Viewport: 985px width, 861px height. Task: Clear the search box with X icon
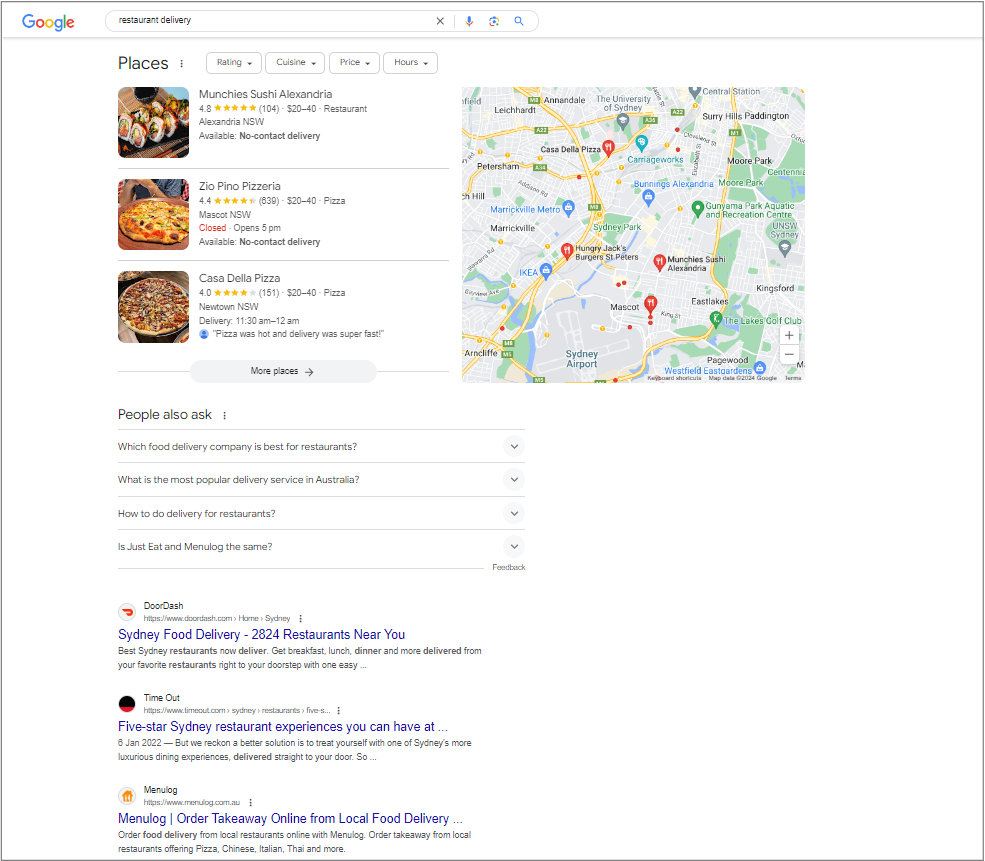click(x=440, y=21)
